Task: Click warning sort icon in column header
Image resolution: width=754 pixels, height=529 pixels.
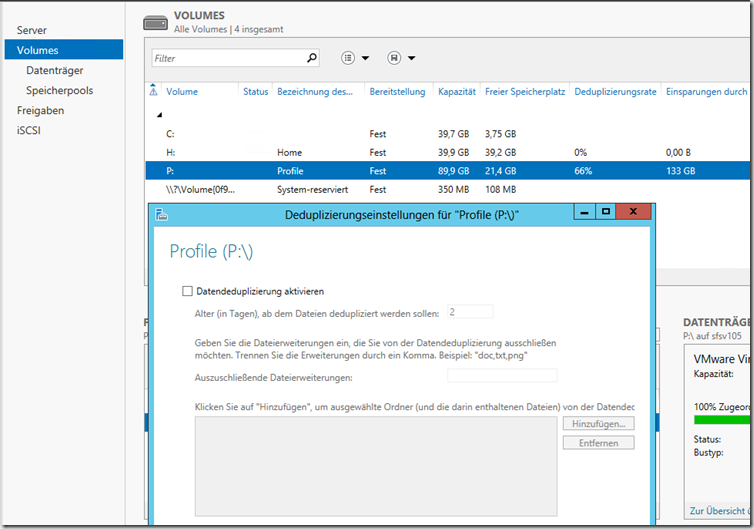Action: click(156, 91)
